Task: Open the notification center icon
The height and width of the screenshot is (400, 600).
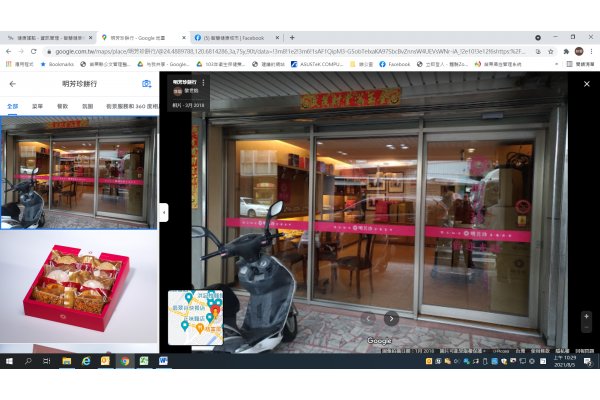Action: (x=587, y=361)
